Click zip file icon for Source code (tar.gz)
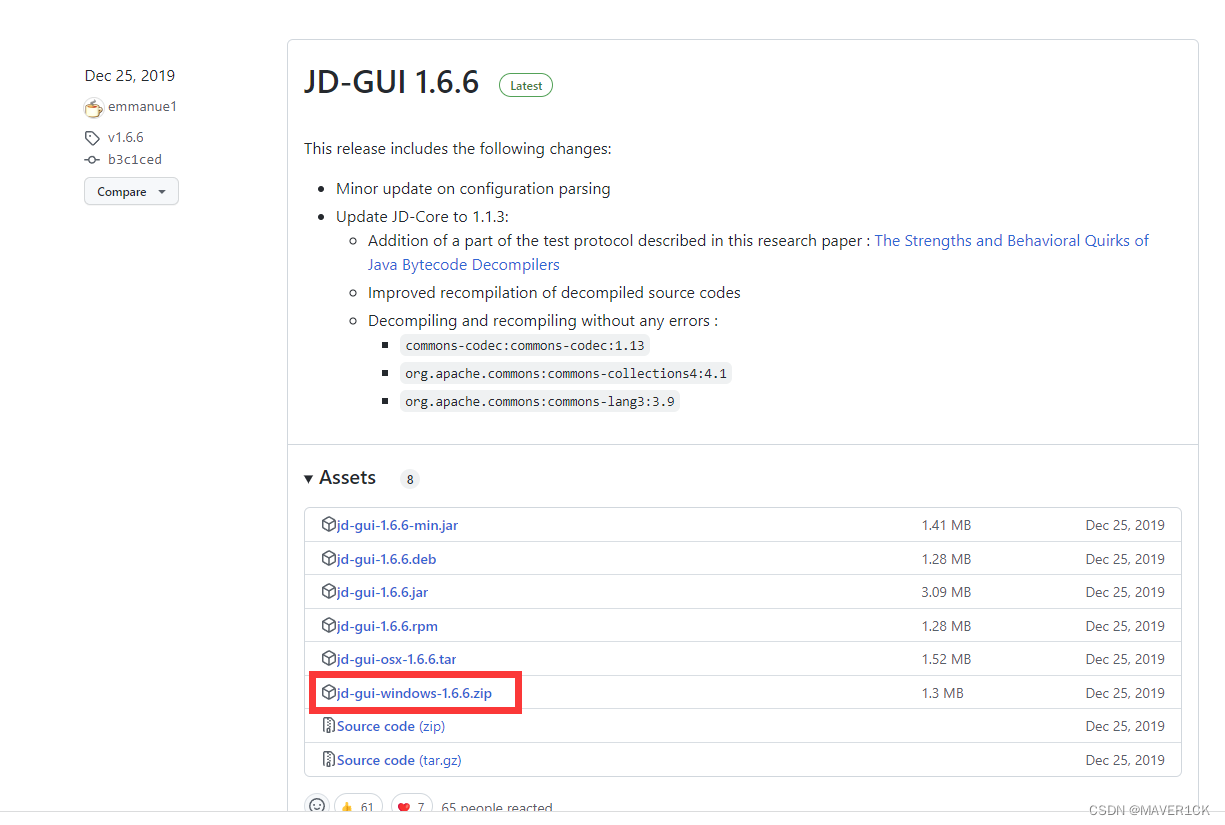 329,759
